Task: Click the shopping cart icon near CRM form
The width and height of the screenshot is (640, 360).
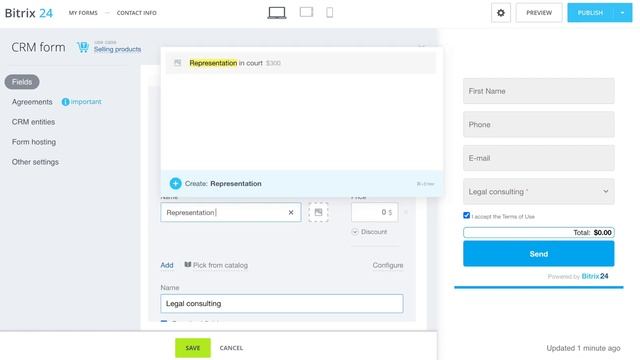Action: pyautogui.click(x=83, y=47)
